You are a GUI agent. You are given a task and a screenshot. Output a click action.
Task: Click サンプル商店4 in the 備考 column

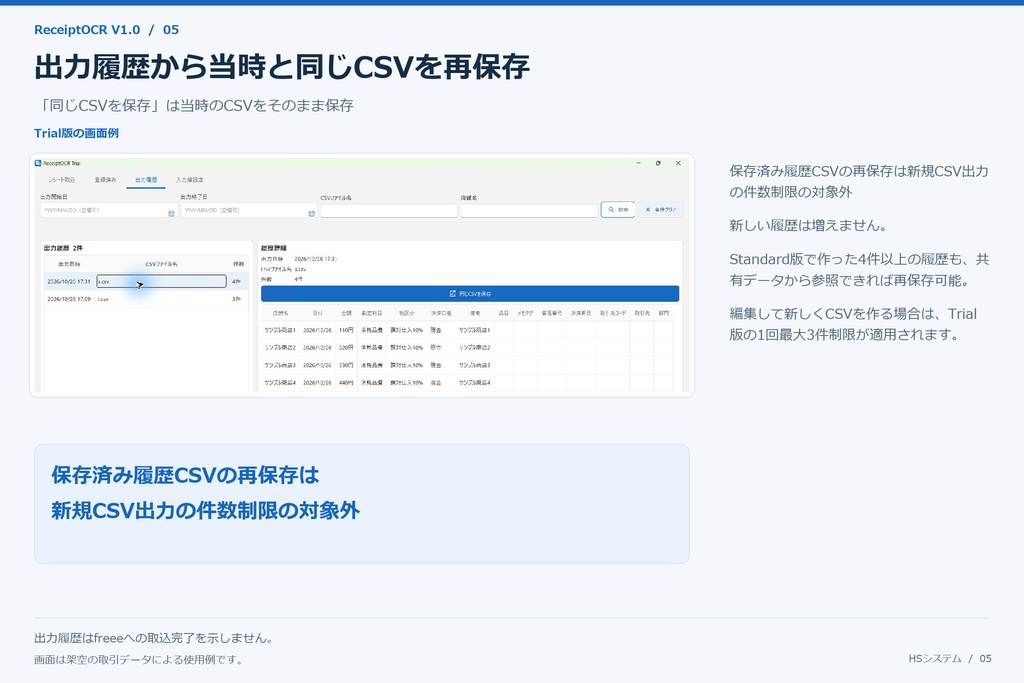(475, 383)
